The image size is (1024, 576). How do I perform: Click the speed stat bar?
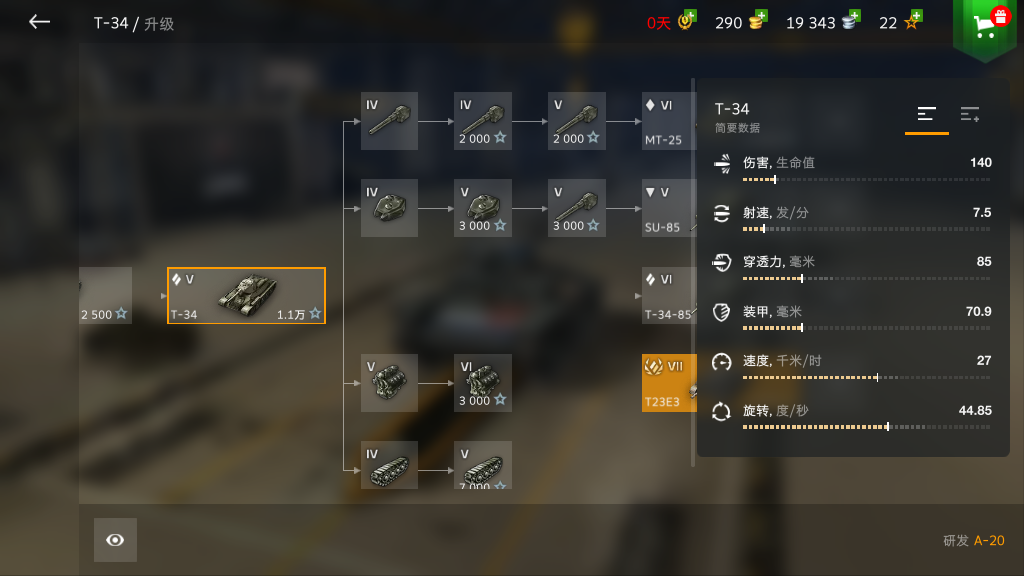coord(867,377)
